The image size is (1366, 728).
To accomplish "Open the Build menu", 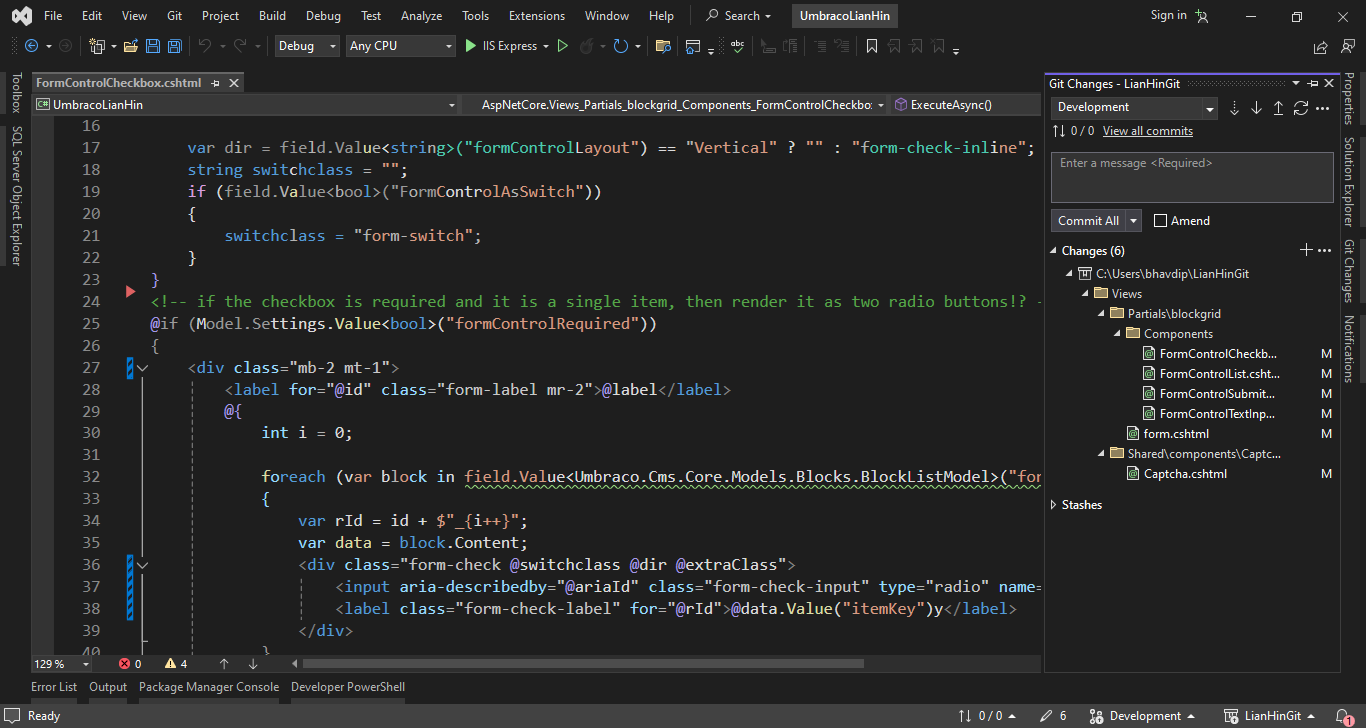I will (272, 16).
